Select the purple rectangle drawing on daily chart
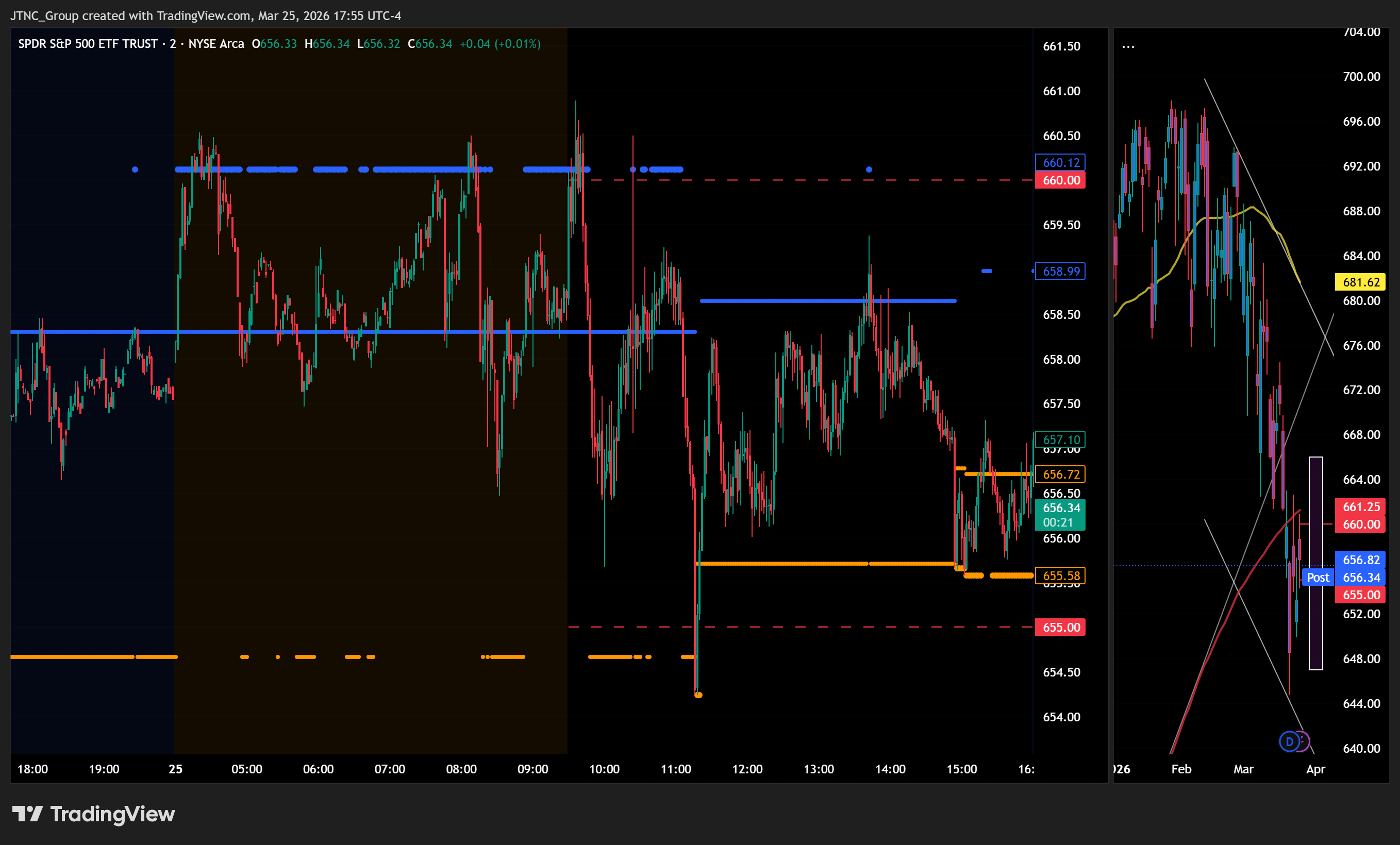1400x845 pixels. (1315, 624)
